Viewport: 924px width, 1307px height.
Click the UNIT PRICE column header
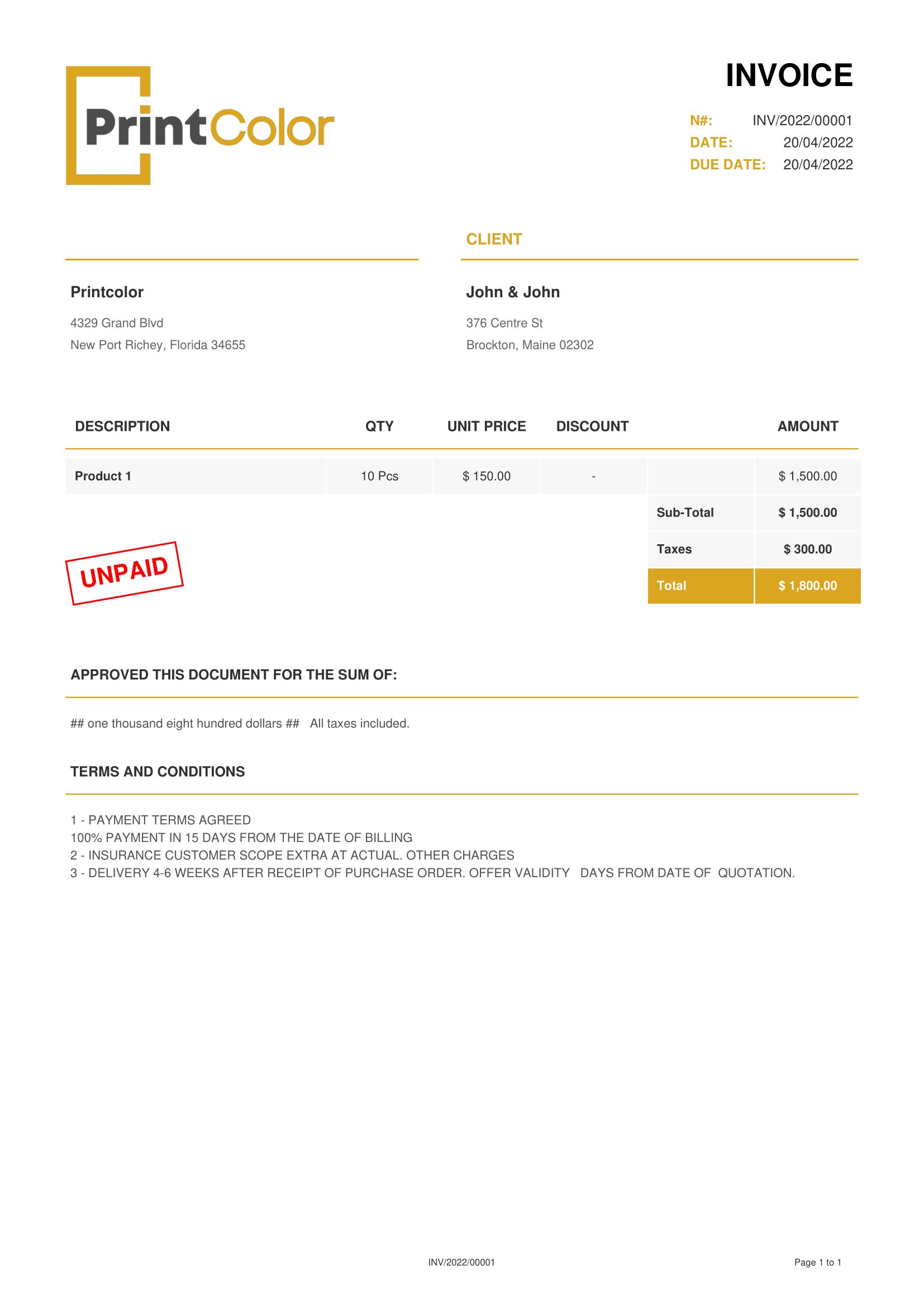(487, 426)
